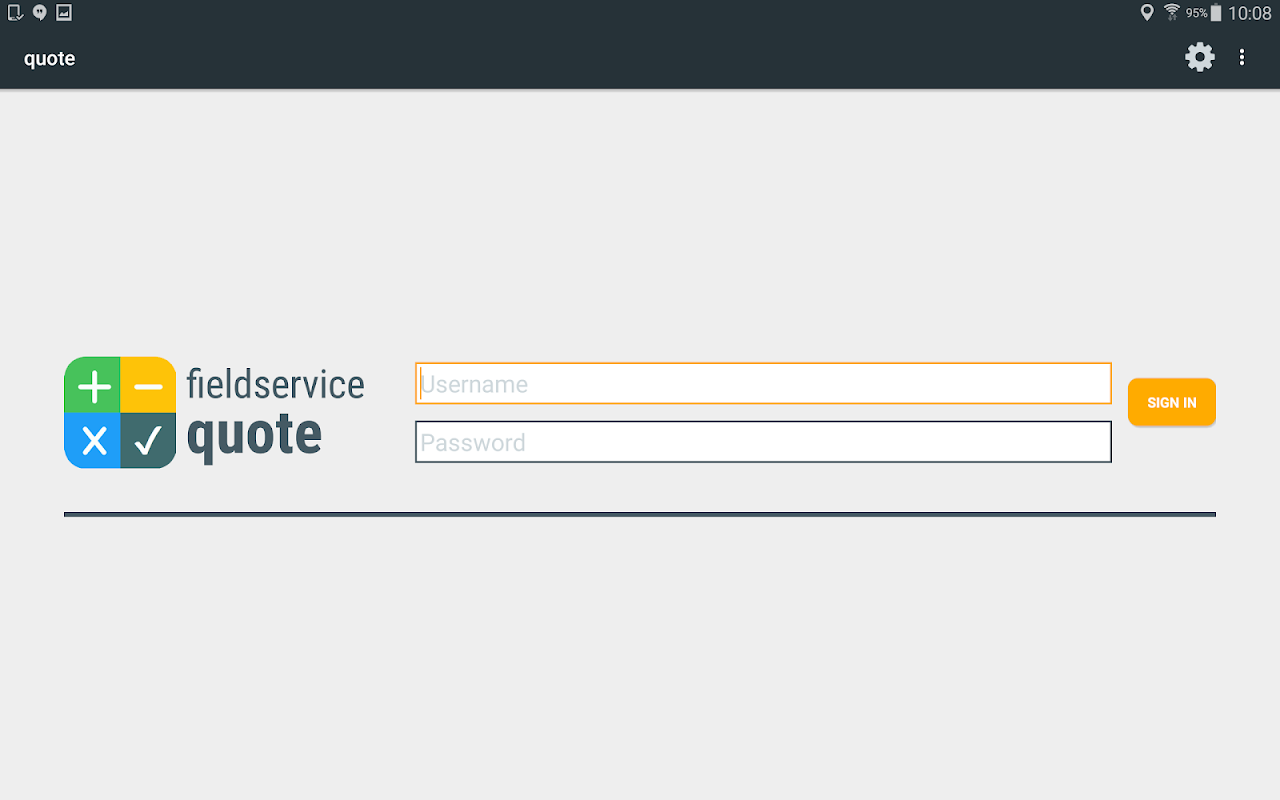Focus the Username input field
1280x800 pixels.
tap(763, 384)
